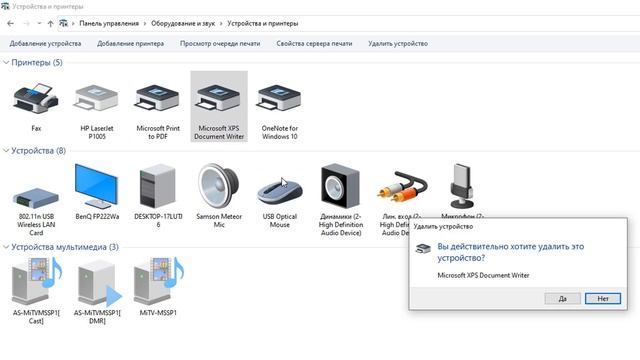Confirm deletion with Да button
The image size is (640, 360).
[x=562, y=298]
